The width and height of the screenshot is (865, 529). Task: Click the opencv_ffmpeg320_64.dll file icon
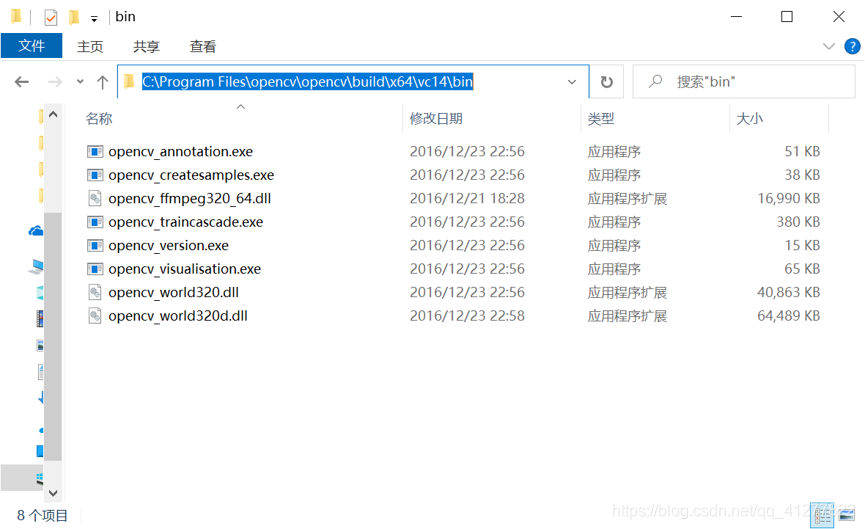pos(95,198)
